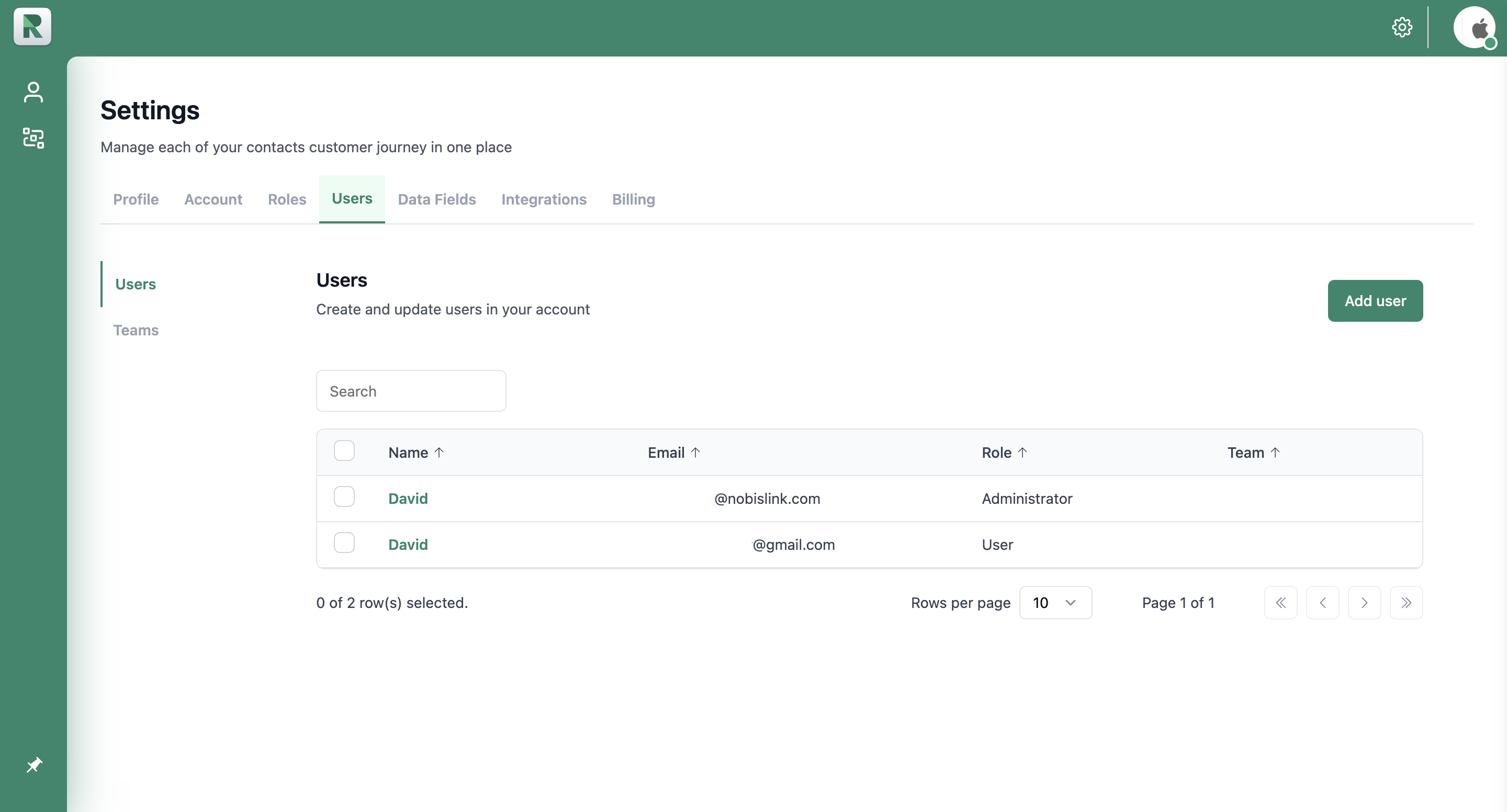Open the settings gear icon

pos(1402,27)
